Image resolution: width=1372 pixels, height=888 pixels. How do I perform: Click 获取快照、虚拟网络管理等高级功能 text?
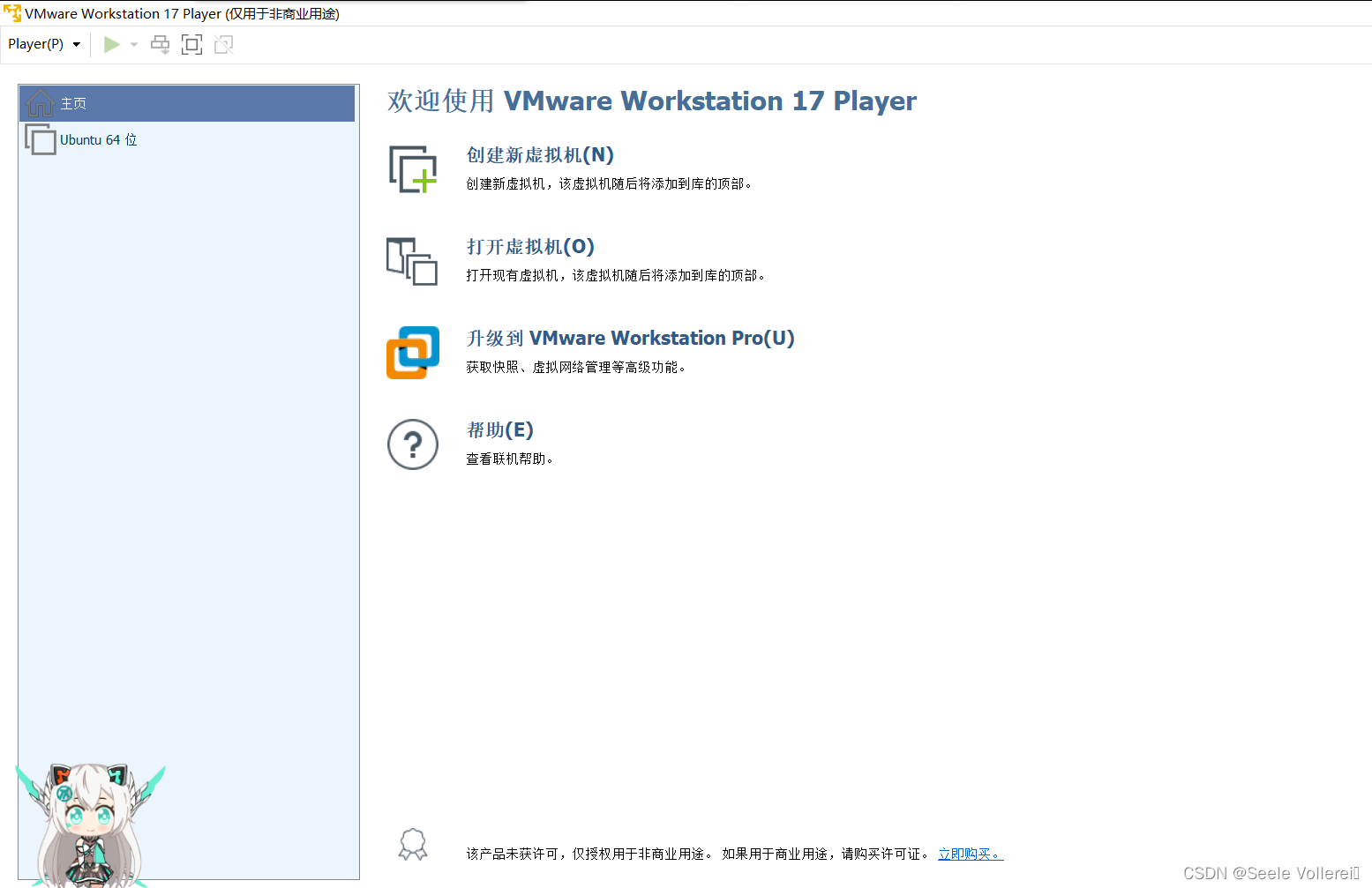[x=575, y=367]
